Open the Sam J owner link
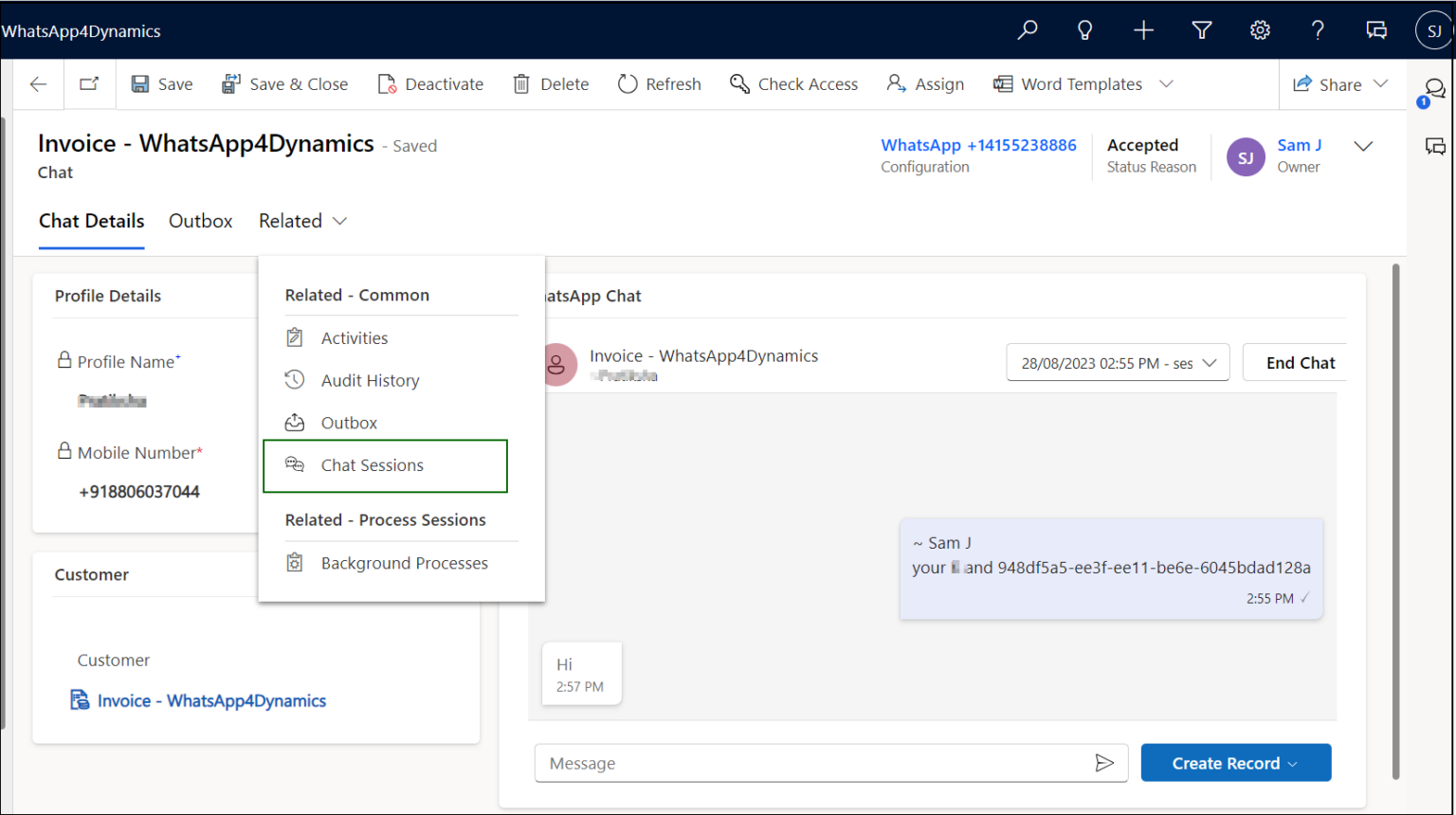The width and height of the screenshot is (1456, 815). pyautogui.click(x=1299, y=145)
